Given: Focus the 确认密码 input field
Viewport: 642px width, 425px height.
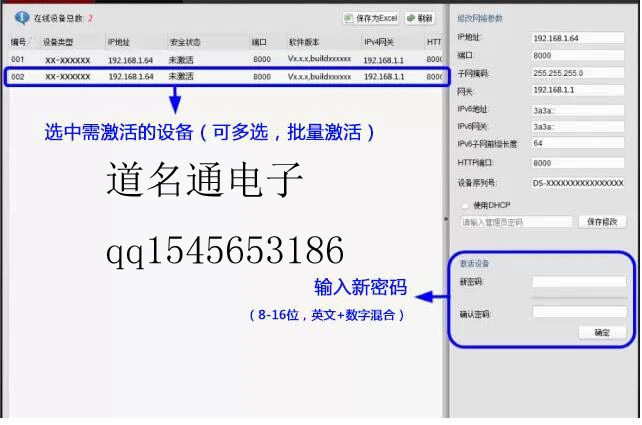Looking at the screenshot, I should 579,312.
